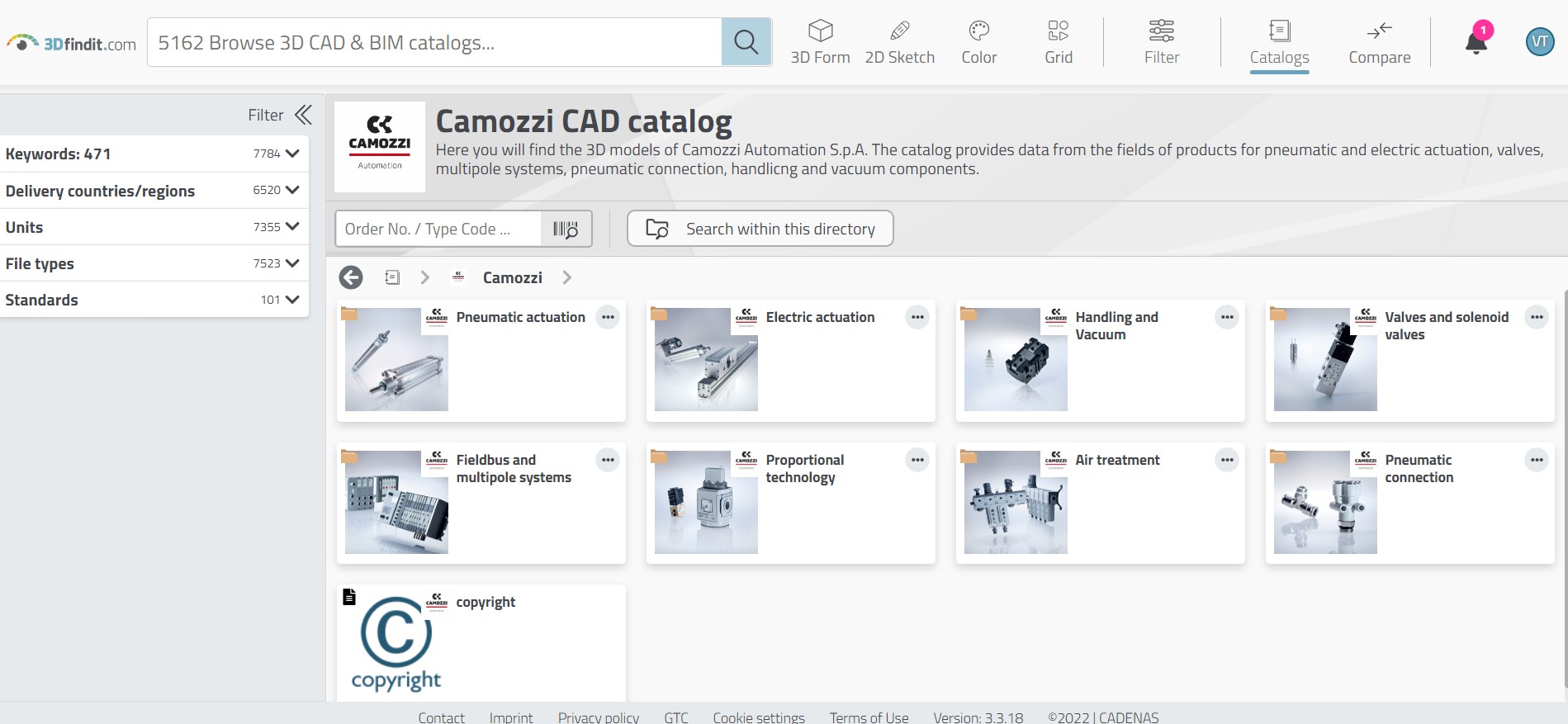
Task: Expand the chevron after Camozzi breadcrumb
Action: 567,277
